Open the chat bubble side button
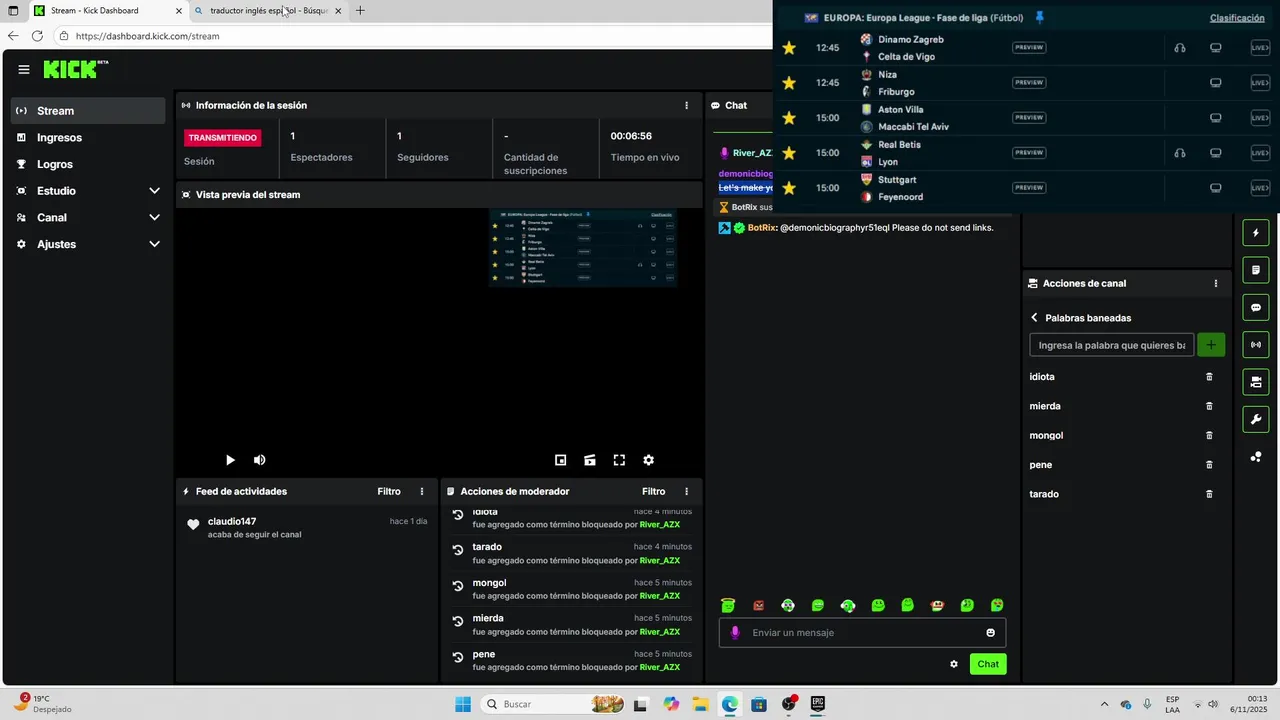The height and width of the screenshot is (720, 1280). (x=1256, y=307)
